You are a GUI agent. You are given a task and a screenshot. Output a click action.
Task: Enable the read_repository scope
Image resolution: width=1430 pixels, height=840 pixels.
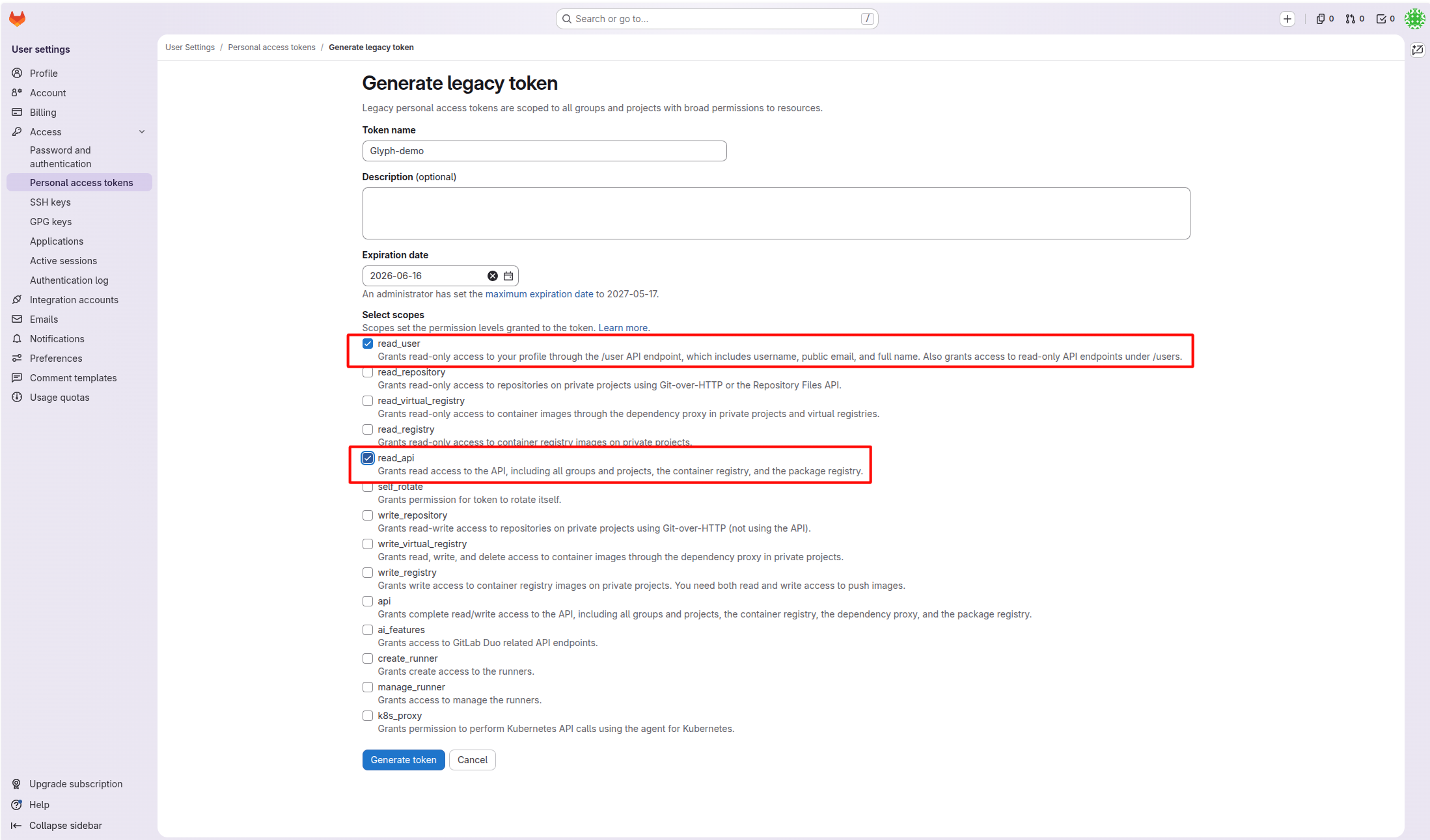point(368,372)
